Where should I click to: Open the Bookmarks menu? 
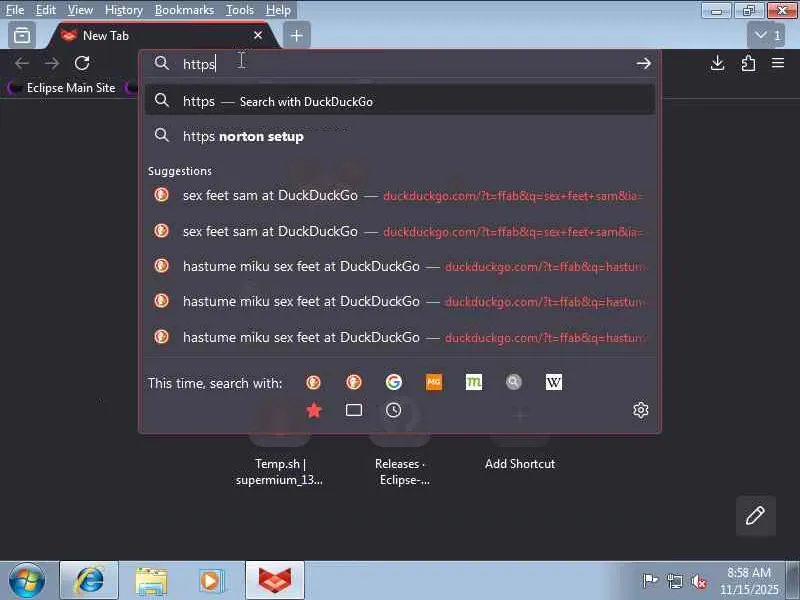(184, 10)
